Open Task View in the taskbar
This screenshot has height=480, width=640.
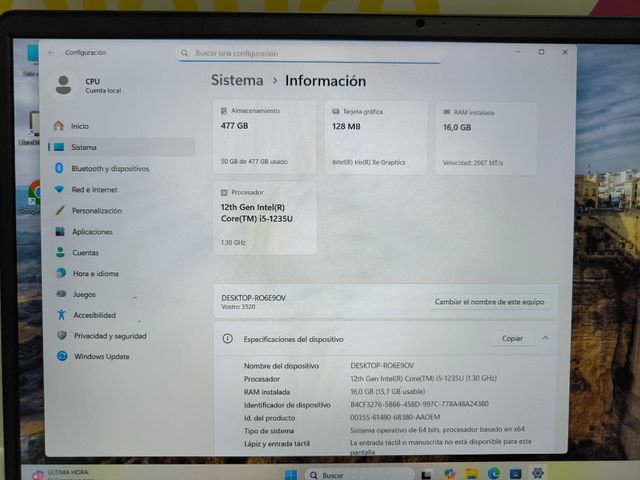click(427, 474)
